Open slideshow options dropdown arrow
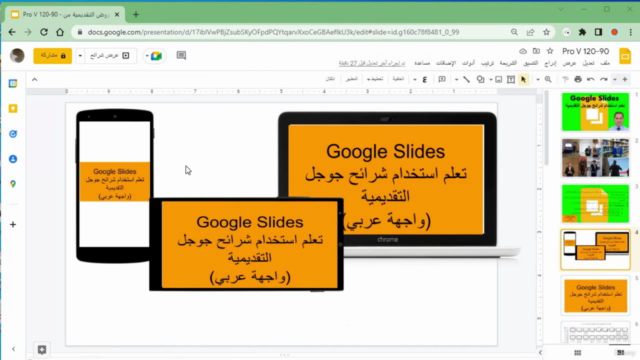Screen dimensions: 640x360 click(80, 56)
